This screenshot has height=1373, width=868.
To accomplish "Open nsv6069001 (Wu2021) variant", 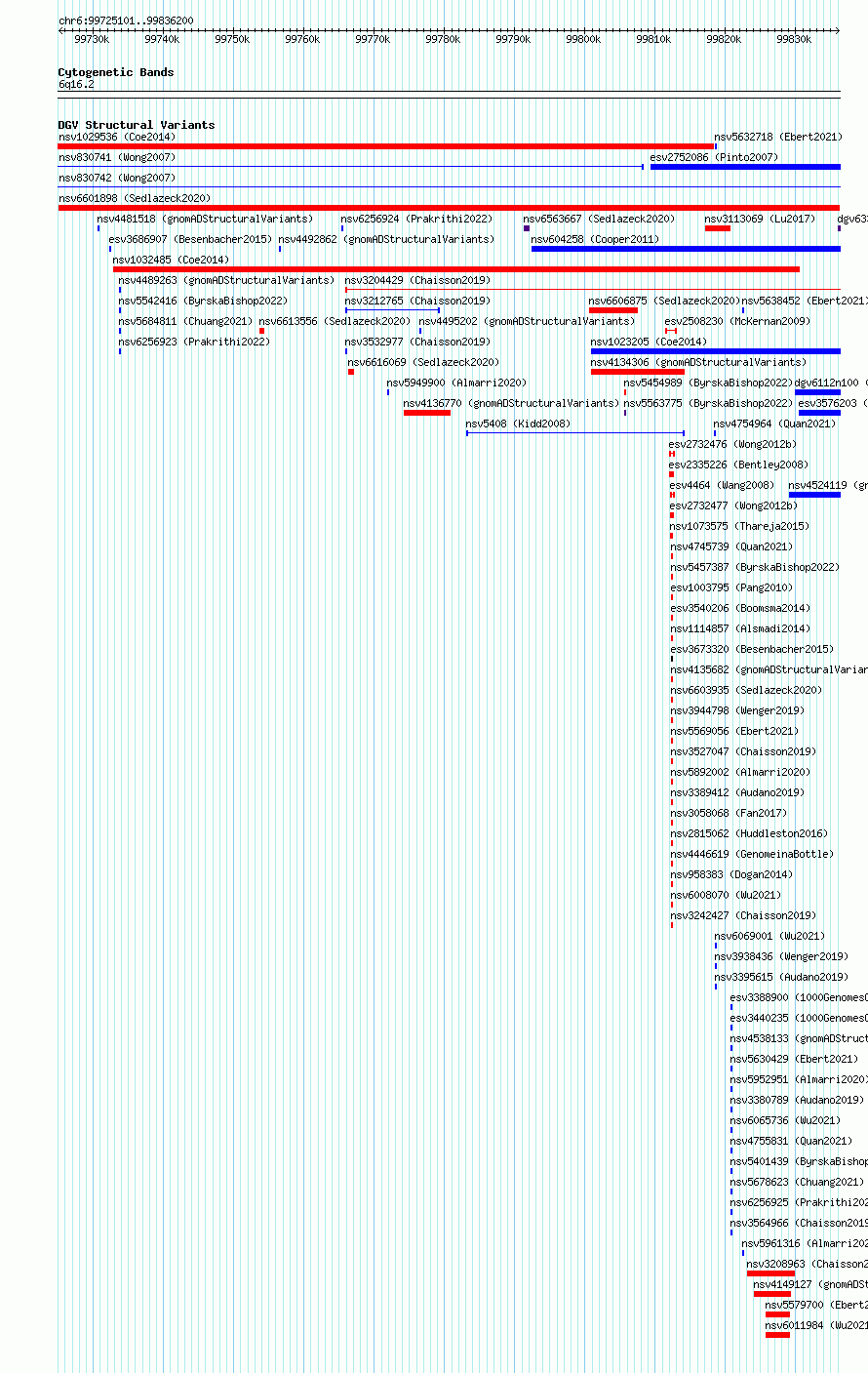I will coord(769,936).
